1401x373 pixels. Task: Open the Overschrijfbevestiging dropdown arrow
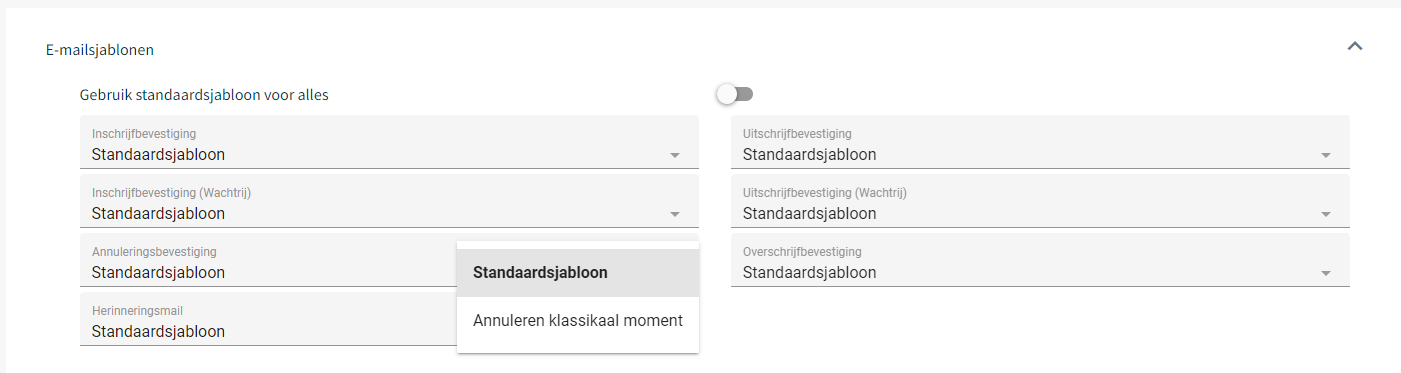pyautogui.click(x=1326, y=274)
